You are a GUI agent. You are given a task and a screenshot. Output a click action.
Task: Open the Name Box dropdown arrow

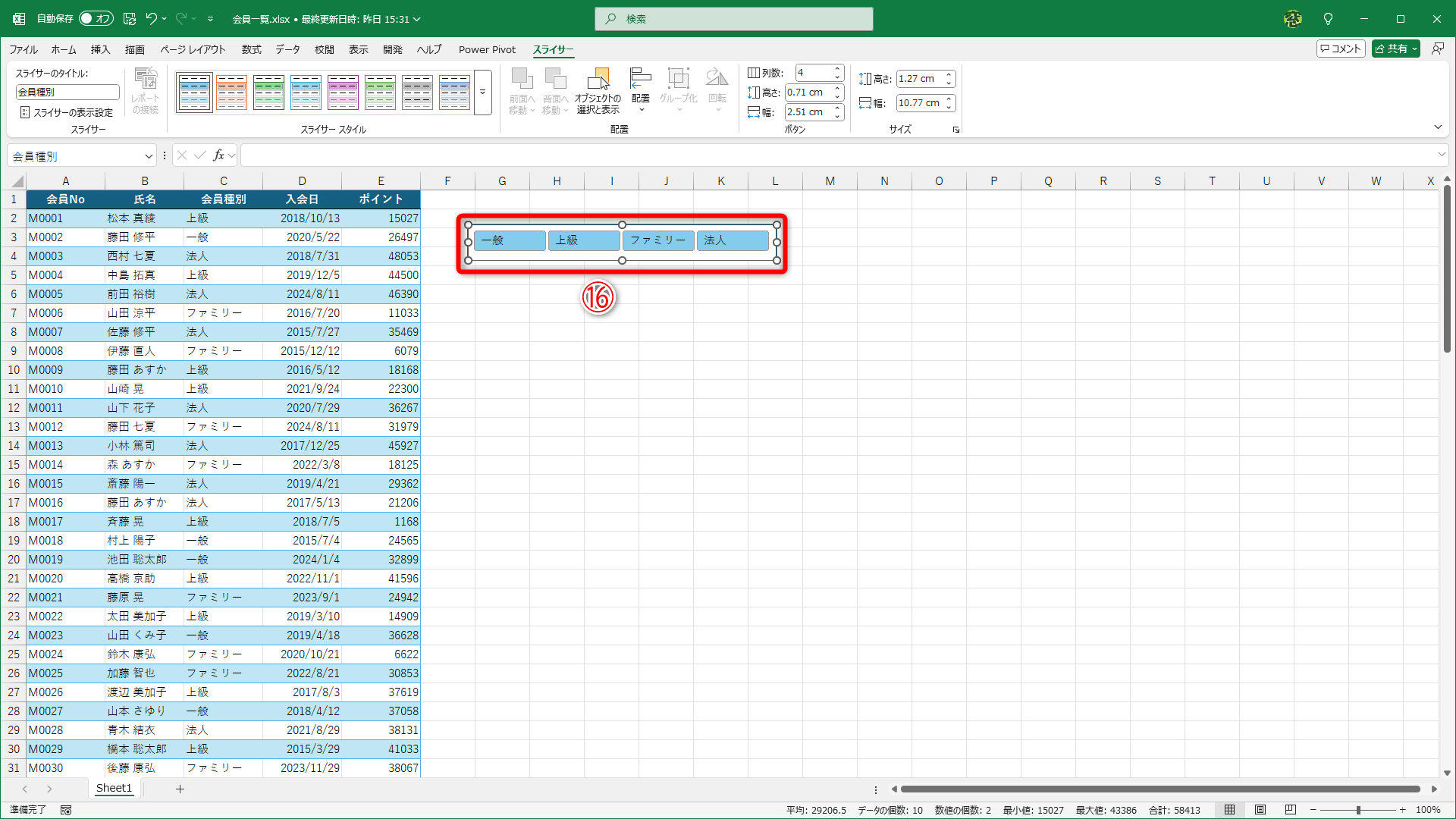pyautogui.click(x=149, y=156)
